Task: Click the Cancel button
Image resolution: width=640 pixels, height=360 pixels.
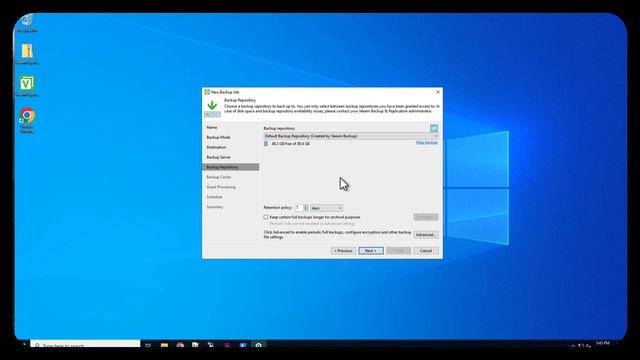Action: click(426, 251)
